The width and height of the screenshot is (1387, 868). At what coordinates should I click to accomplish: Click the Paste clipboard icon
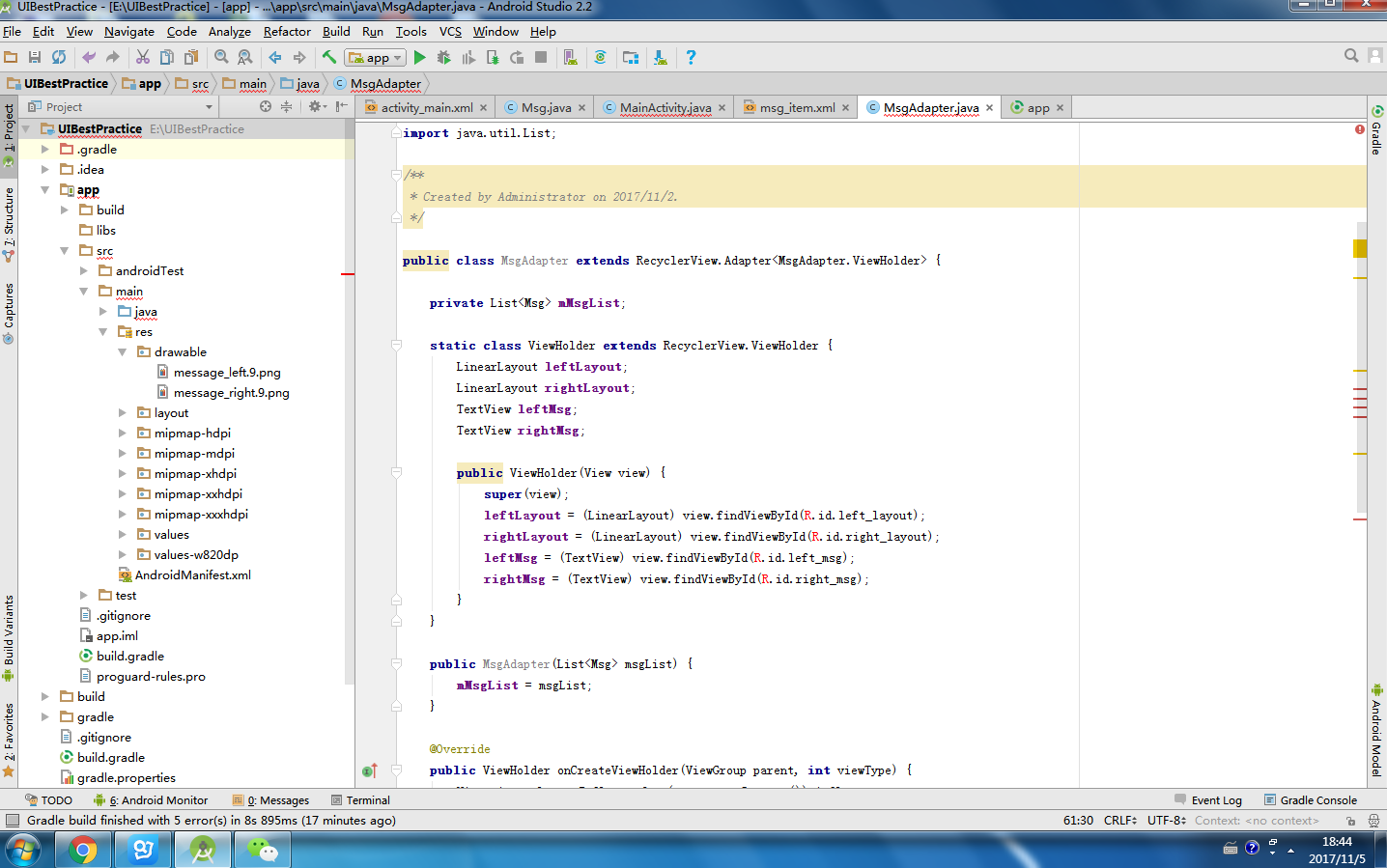(x=191, y=57)
